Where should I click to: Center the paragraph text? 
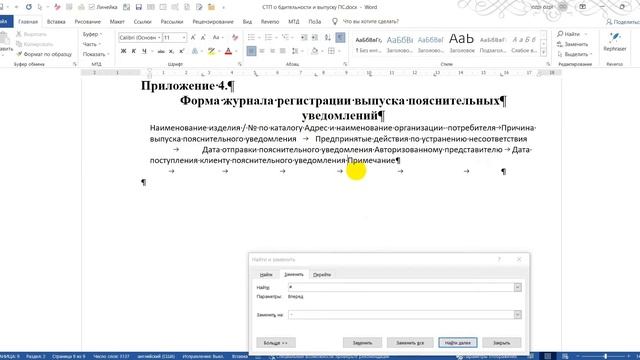262,51
